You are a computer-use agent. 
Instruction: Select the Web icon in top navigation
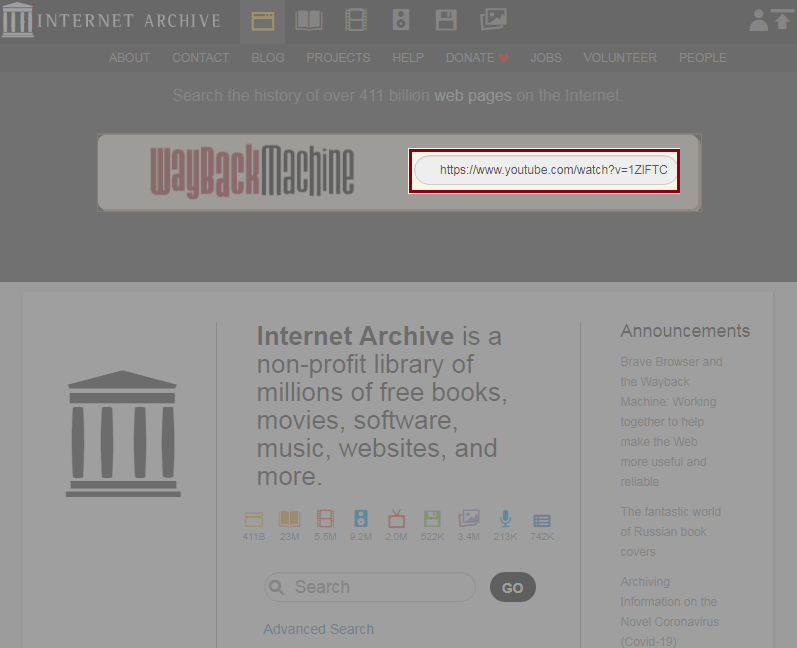tap(263, 21)
